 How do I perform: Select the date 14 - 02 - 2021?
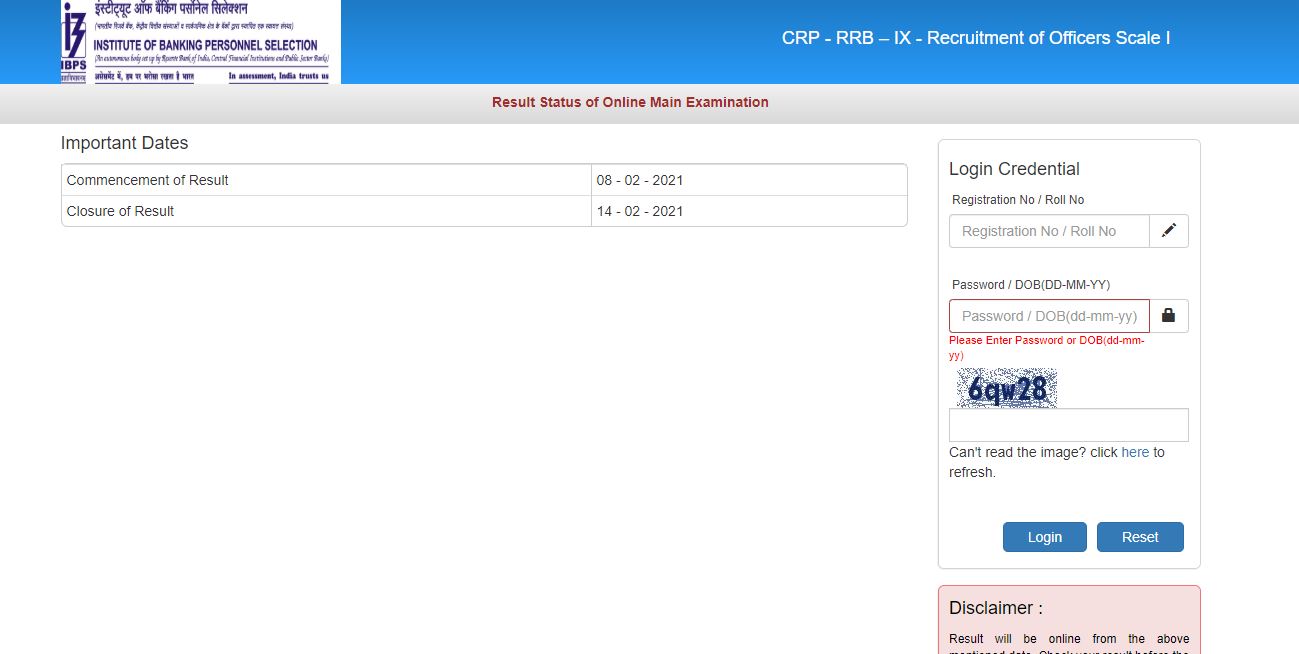pyautogui.click(x=641, y=211)
